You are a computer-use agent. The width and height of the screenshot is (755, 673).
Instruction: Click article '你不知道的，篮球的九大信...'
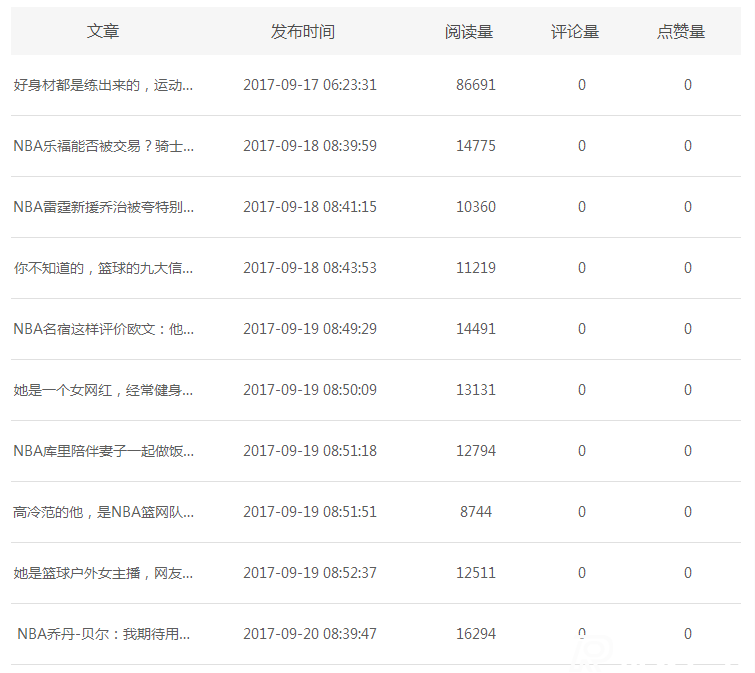pyautogui.click(x=103, y=268)
